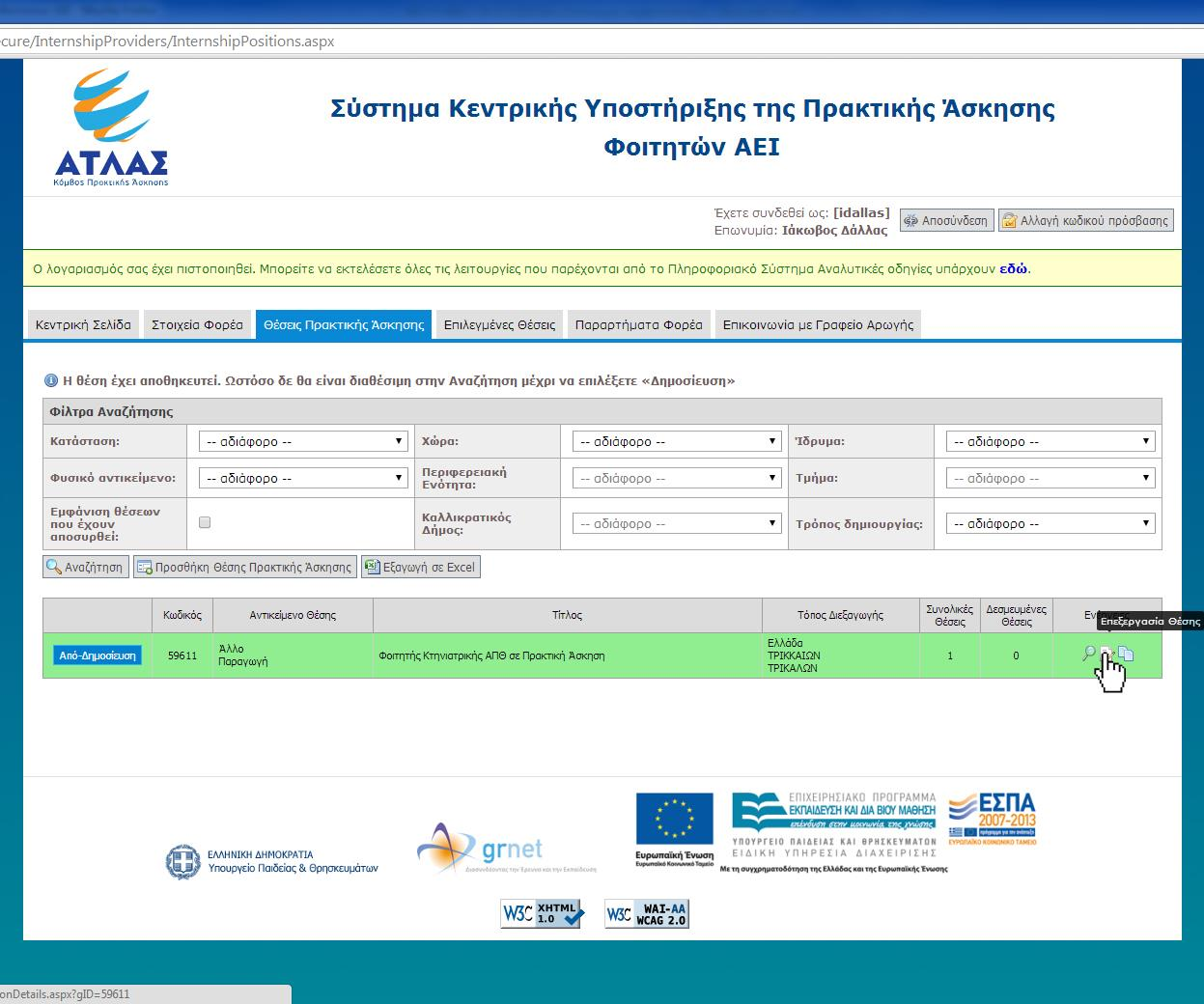Click the Εξαγωγή σε Excel button
The width and height of the screenshot is (1204, 1004).
point(420,567)
